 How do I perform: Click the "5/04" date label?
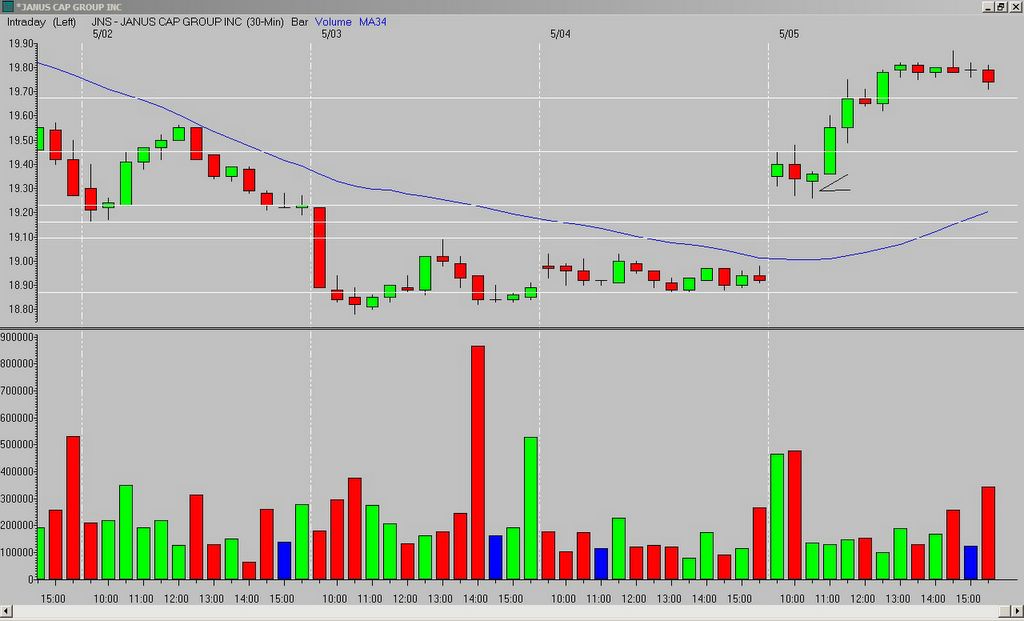click(x=560, y=35)
